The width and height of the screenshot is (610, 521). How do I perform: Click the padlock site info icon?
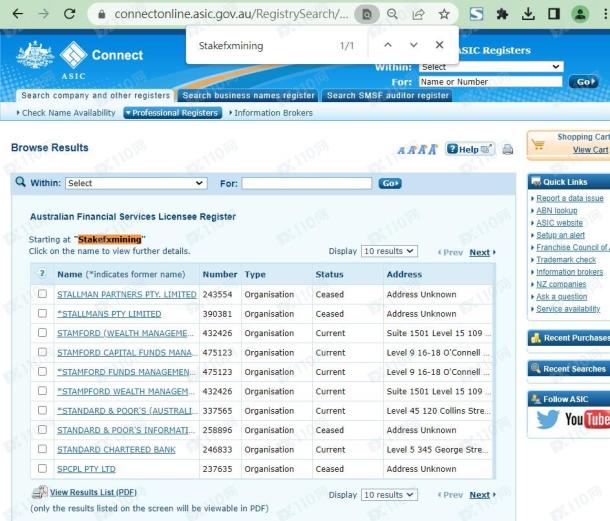click(x=102, y=14)
